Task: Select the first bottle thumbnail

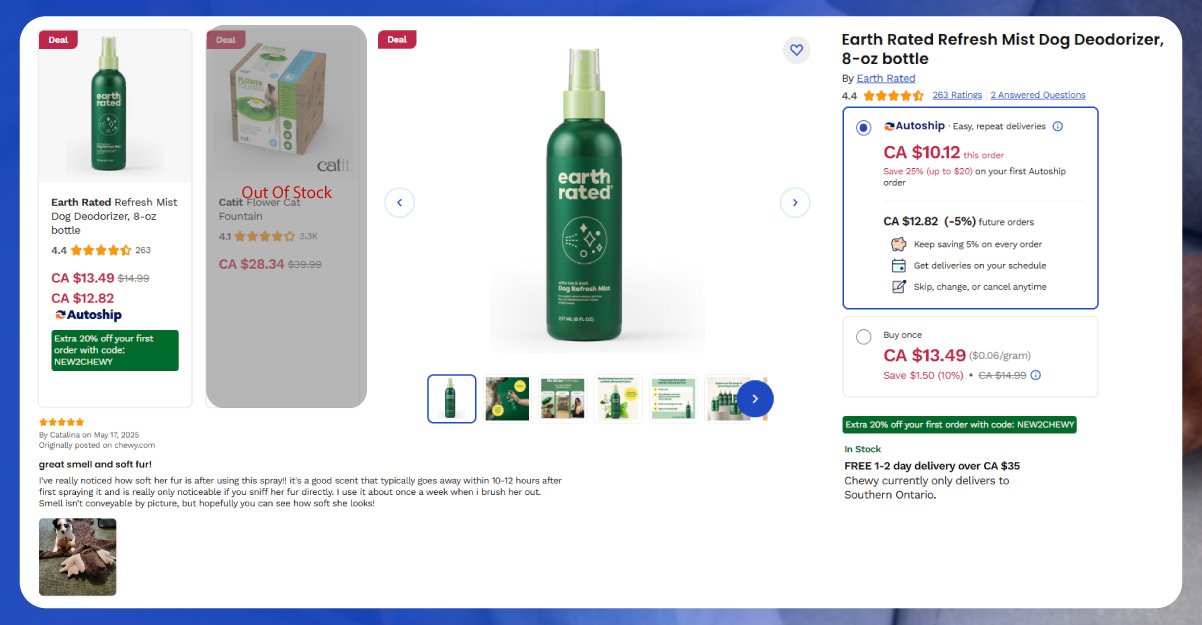Action: [x=452, y=398]
